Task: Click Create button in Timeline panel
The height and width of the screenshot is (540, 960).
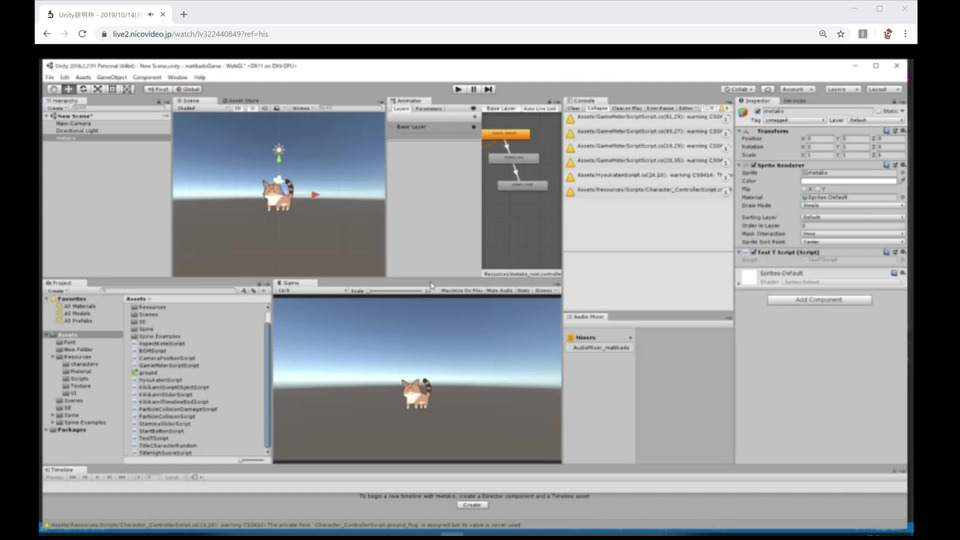Action: tap(472, 505)
